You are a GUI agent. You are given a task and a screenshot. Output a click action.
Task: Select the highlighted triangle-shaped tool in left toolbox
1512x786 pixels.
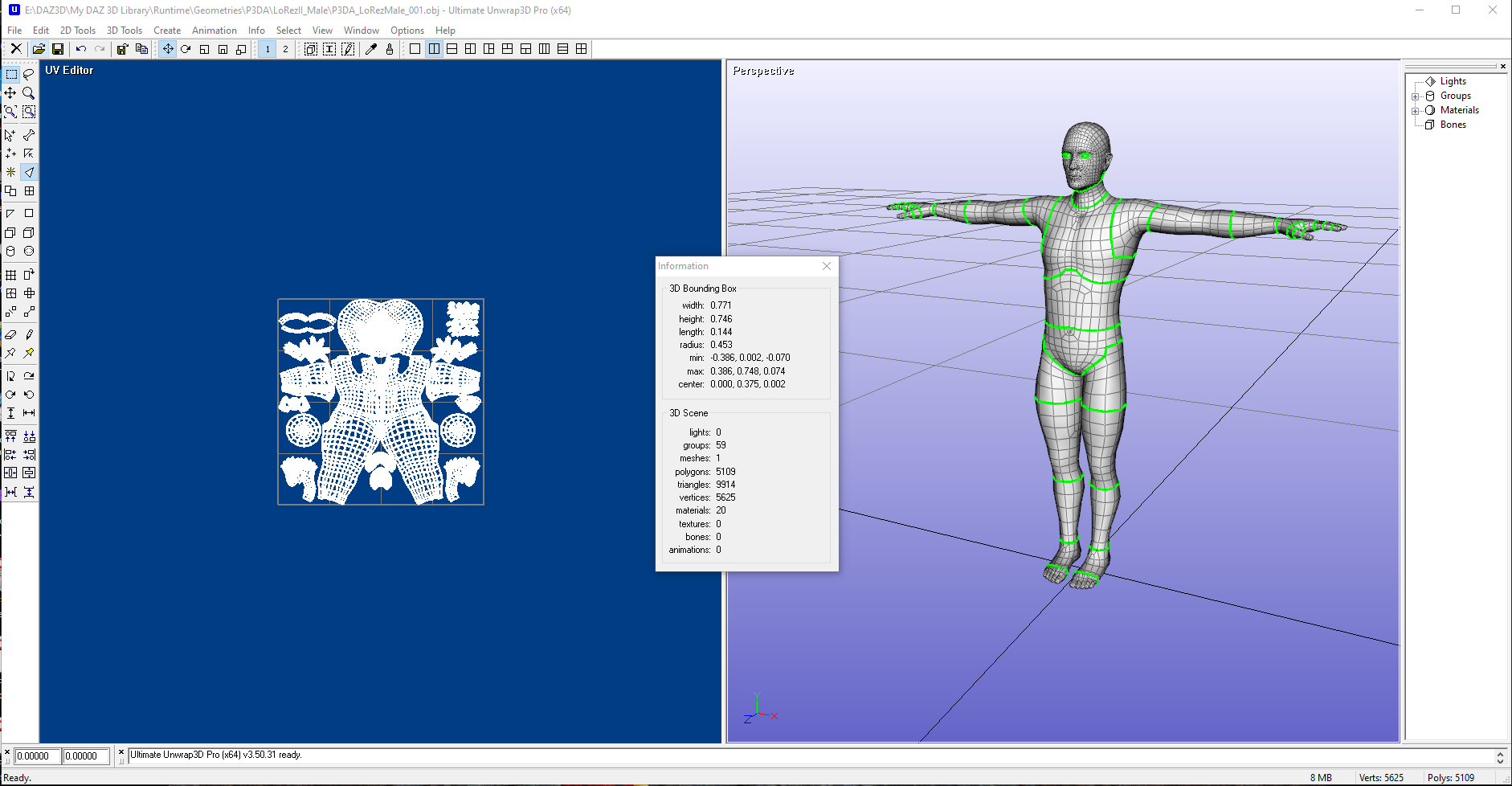[29, 172]
